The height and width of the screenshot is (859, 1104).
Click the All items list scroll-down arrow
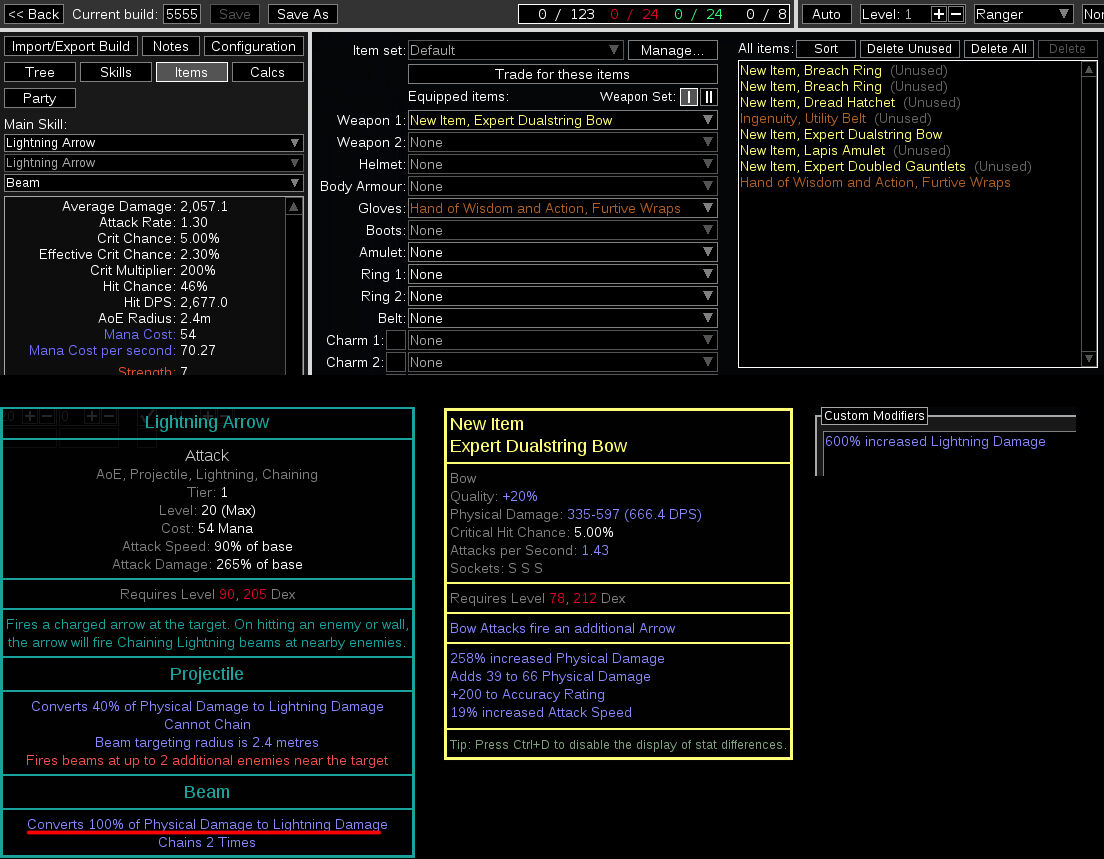pyautogui.click(x=1089, y=359)
